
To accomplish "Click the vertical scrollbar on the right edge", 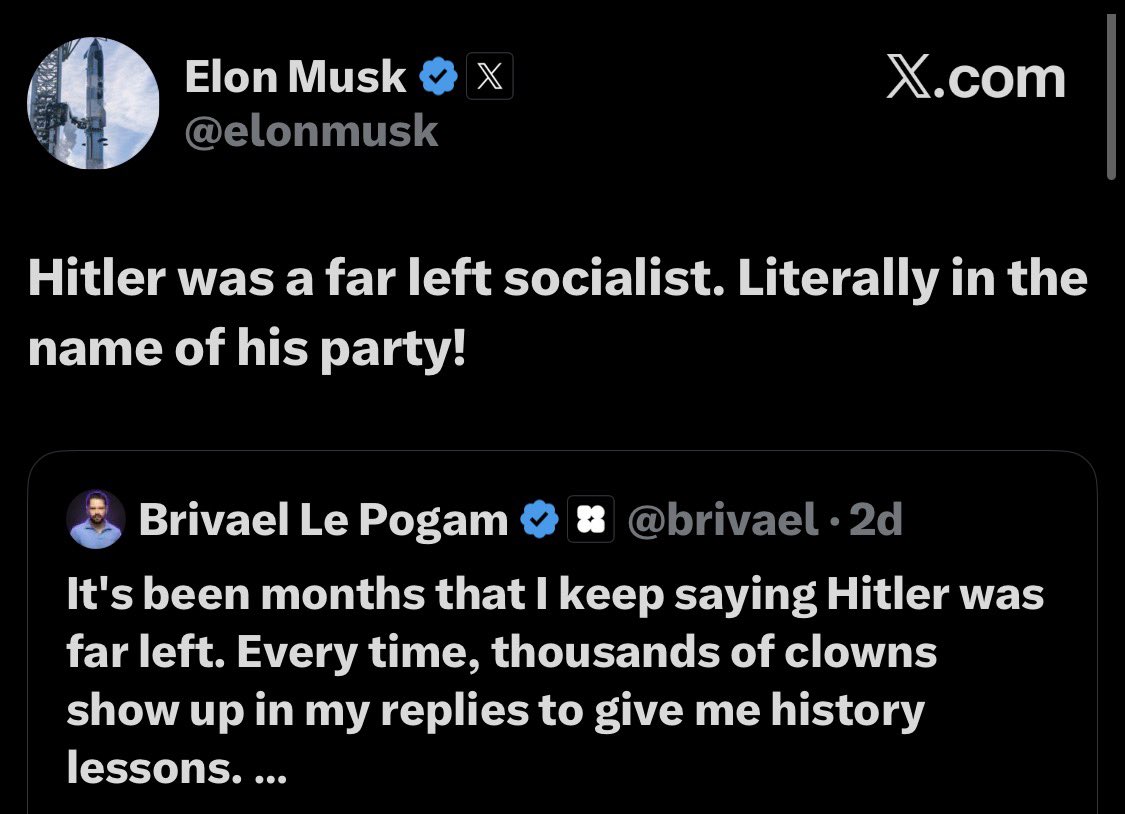I will (x=1111, y=95).
